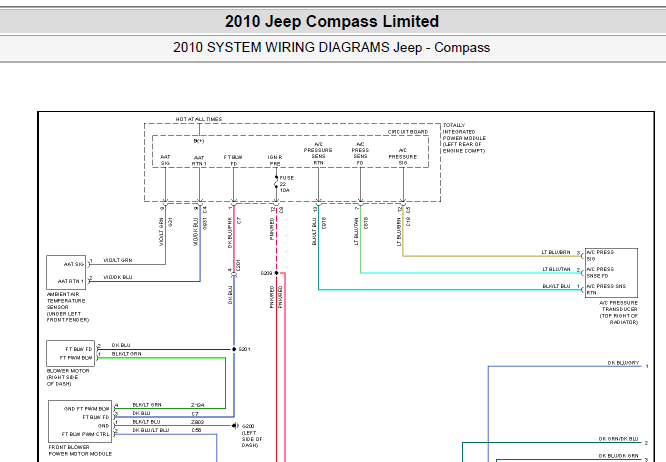666x462 pixels.
Task: Click the 'C201' connector label
Action: [x=238, y=265]
